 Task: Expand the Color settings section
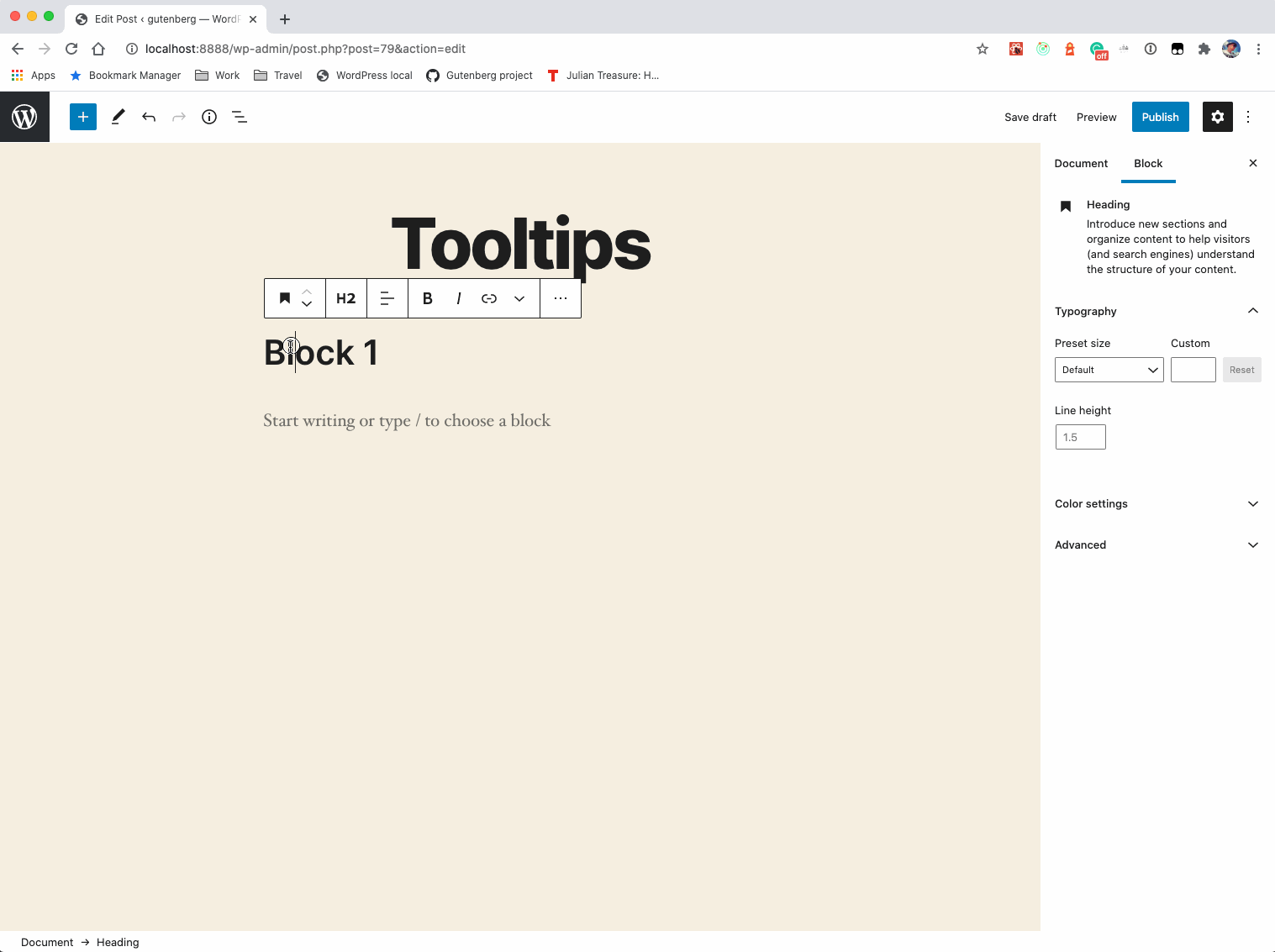[1156, 503]
